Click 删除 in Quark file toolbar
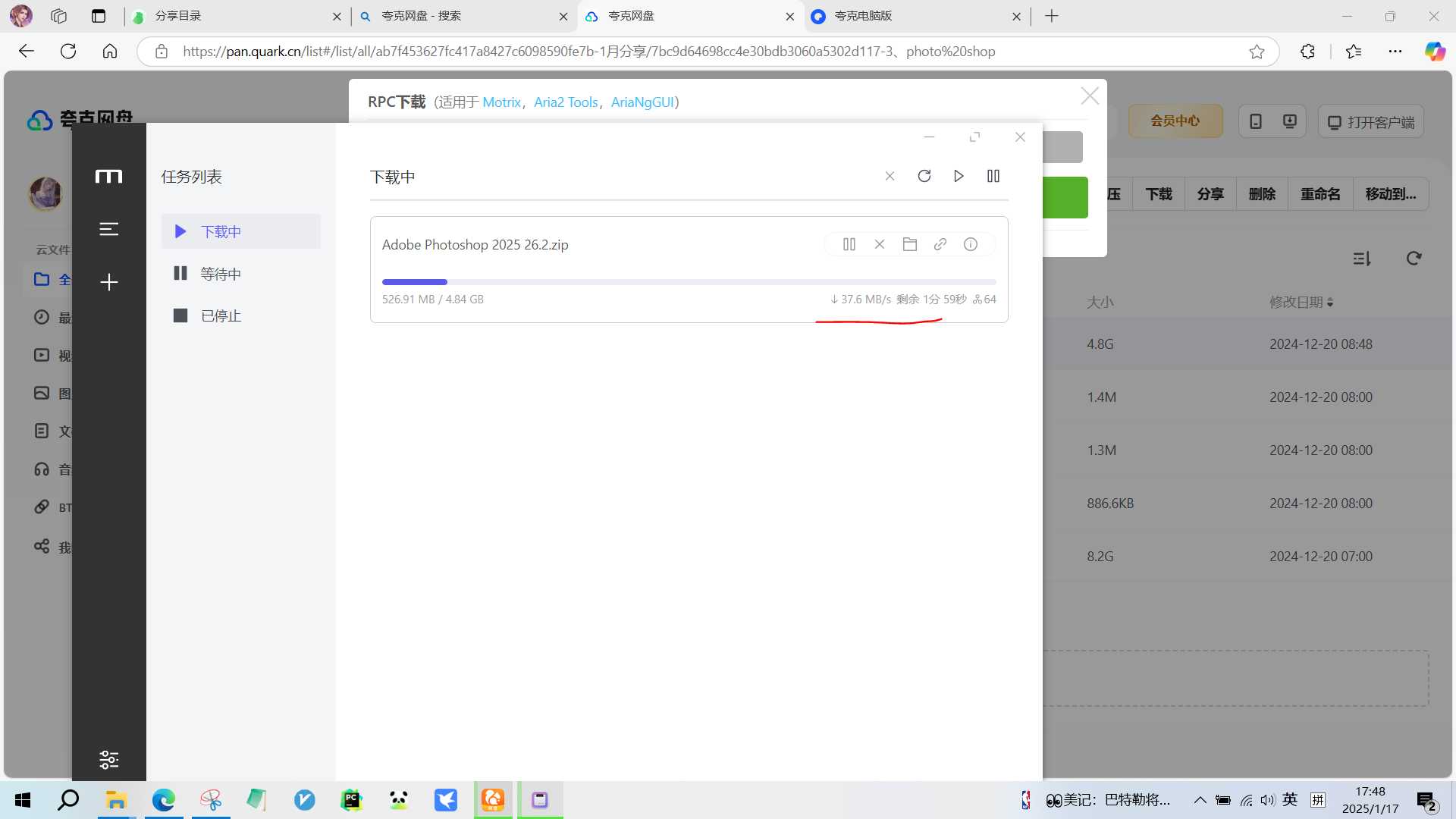The width and height of the screenshot is (1456, 819). point(1262,194)
